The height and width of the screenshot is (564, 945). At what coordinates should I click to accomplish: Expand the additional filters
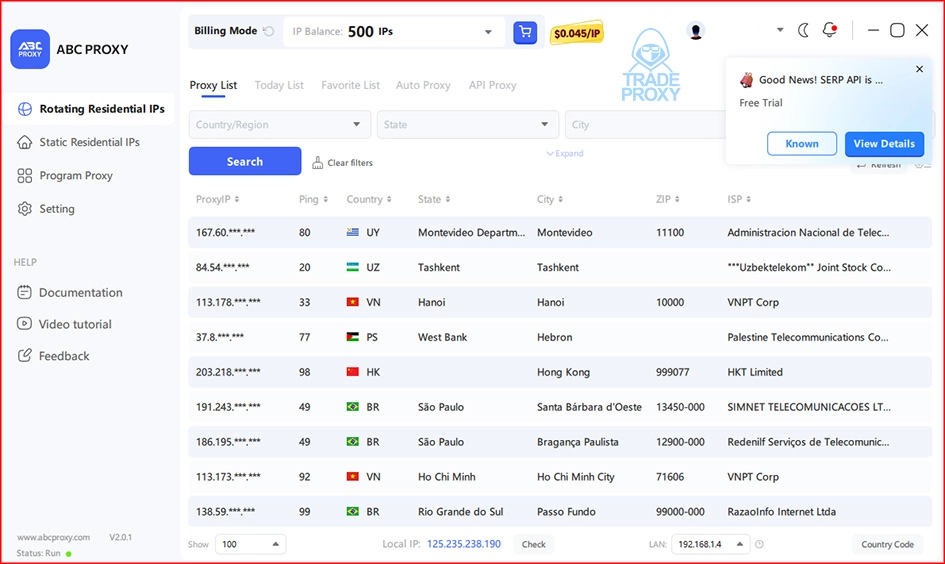point(565,154)
